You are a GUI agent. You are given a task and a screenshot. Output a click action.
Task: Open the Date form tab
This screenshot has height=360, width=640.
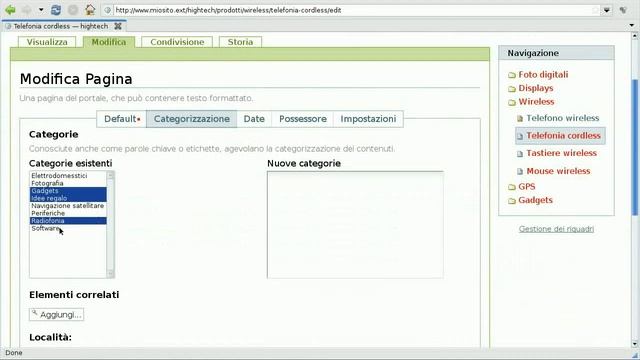coord(254,119)
